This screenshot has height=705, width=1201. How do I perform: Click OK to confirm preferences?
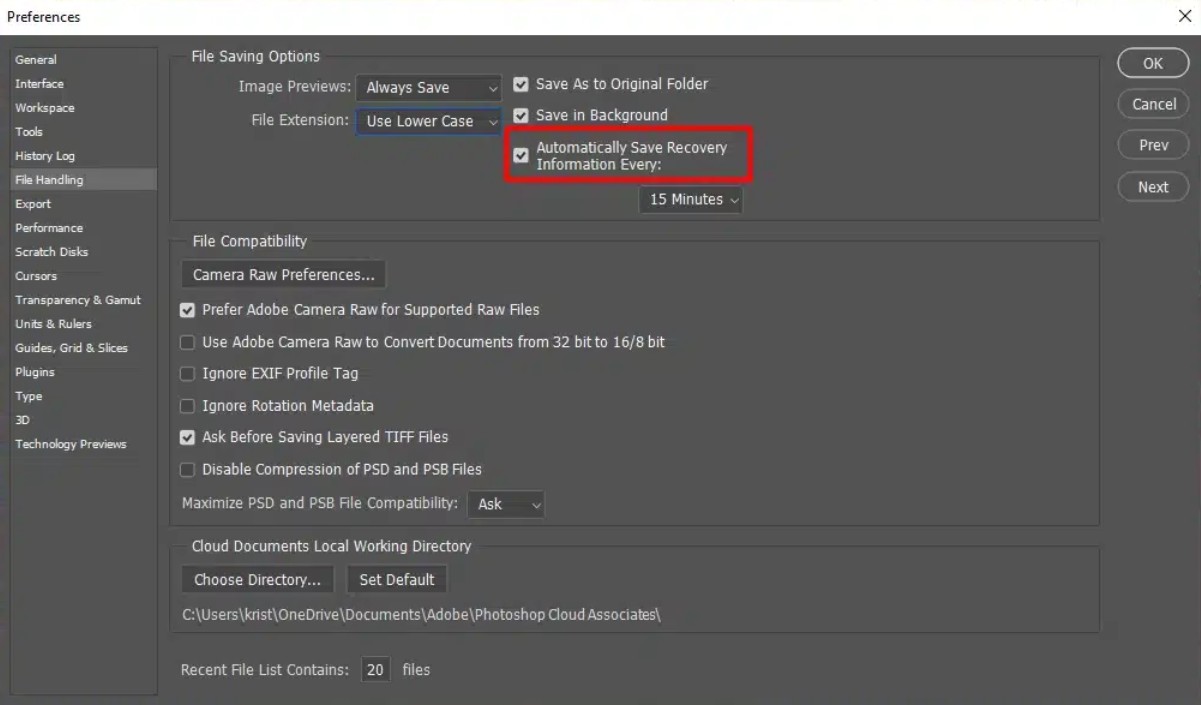point(1152,63)
